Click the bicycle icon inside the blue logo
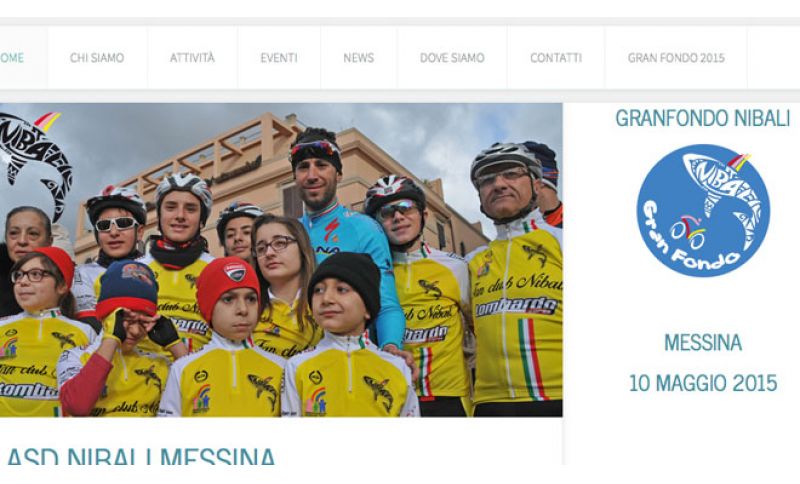800x484 pixels. [x=688, y=231]
